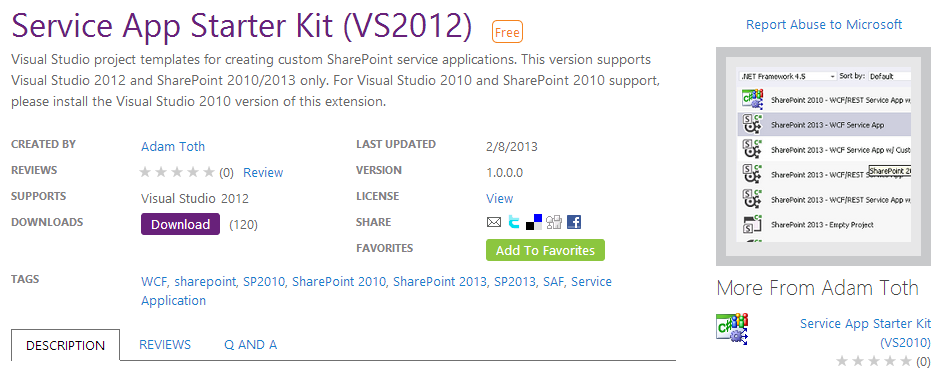Click the review star rating icons
Viewport: 940px width, 377px height.
pos(177,173)
